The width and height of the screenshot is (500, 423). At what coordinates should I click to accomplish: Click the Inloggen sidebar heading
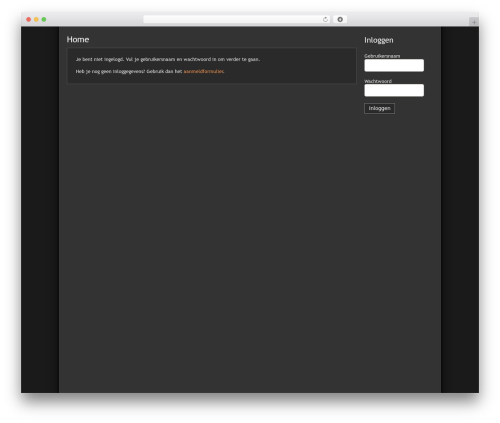click(379, 40)
